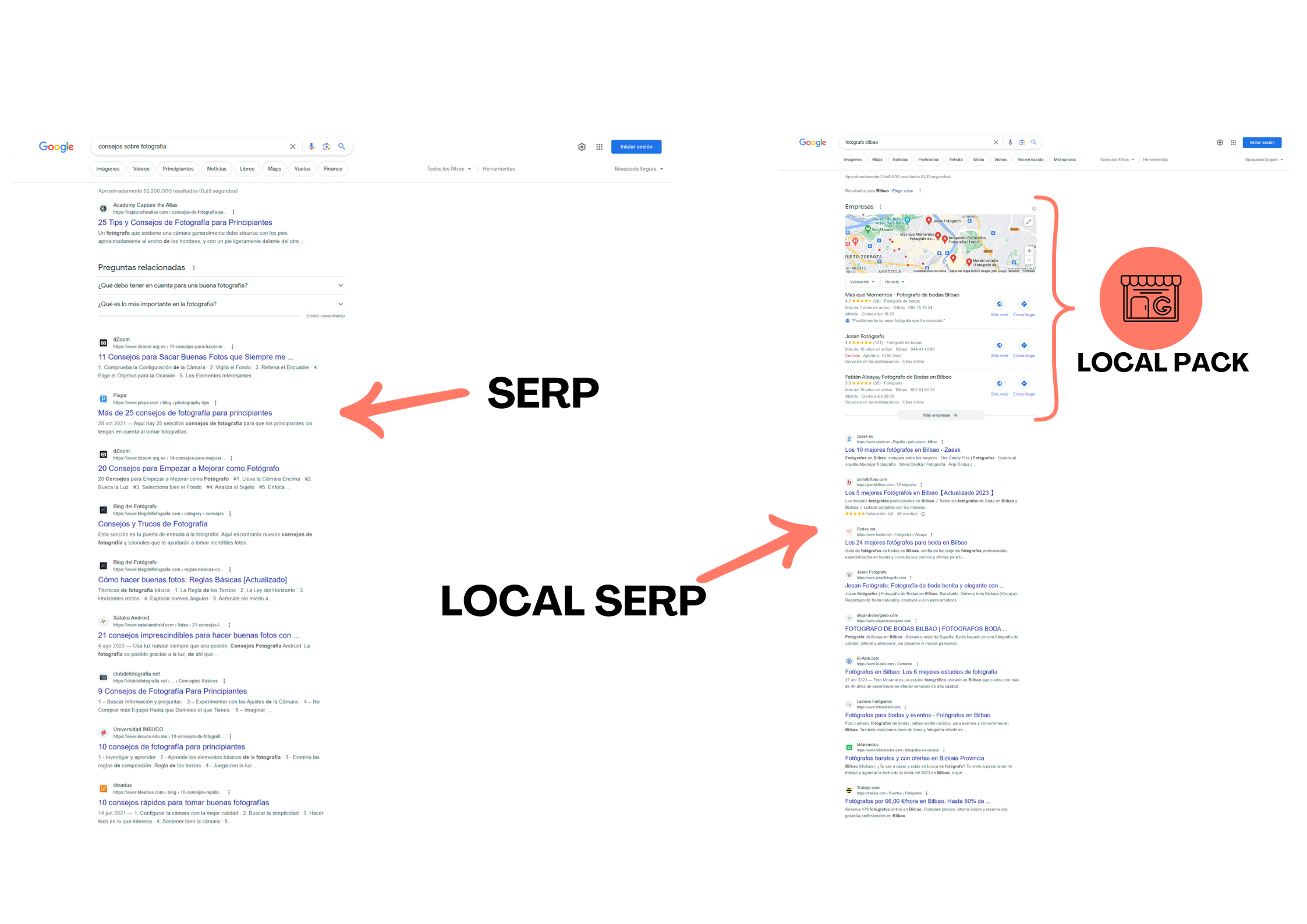Expand the Bilbao map with the fullscreen icon

(1029, 222)
